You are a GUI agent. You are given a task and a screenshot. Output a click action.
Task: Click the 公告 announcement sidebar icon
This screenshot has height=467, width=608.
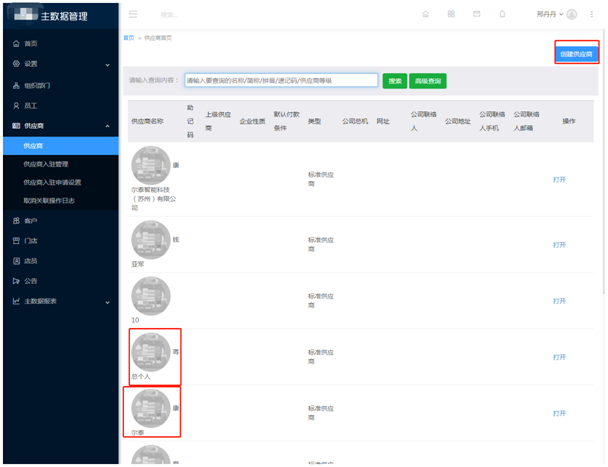[16, 281]
